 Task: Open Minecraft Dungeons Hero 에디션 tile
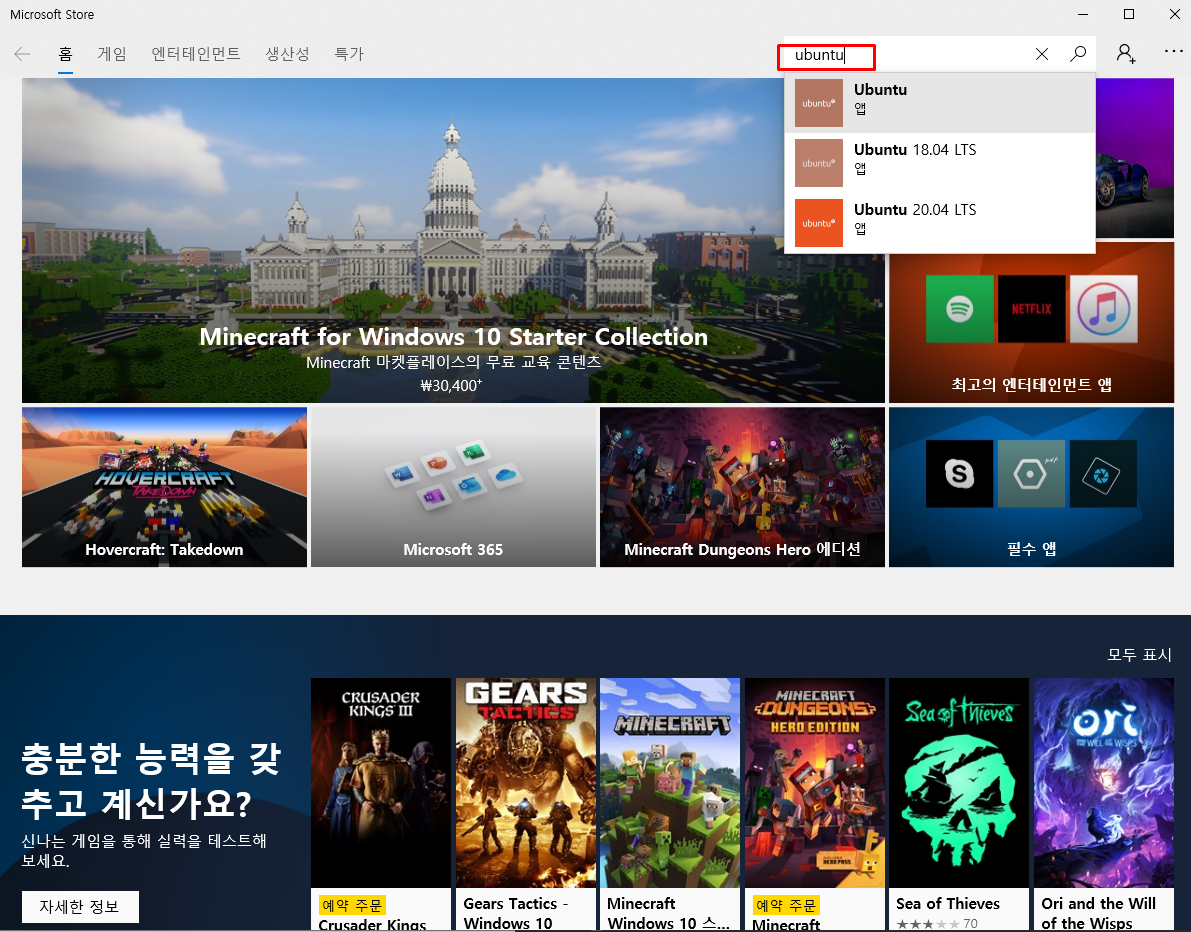tap(742, 487)
